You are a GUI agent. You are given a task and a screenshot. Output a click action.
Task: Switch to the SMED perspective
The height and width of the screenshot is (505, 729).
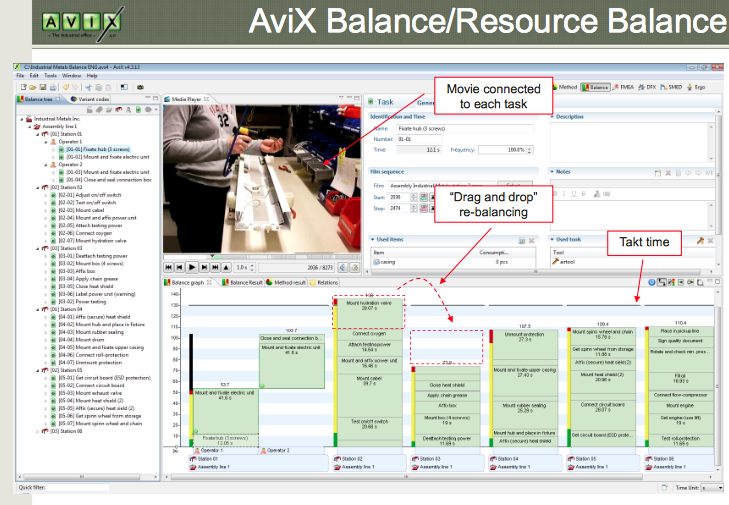pyautogui.click(x=671, y=87)
